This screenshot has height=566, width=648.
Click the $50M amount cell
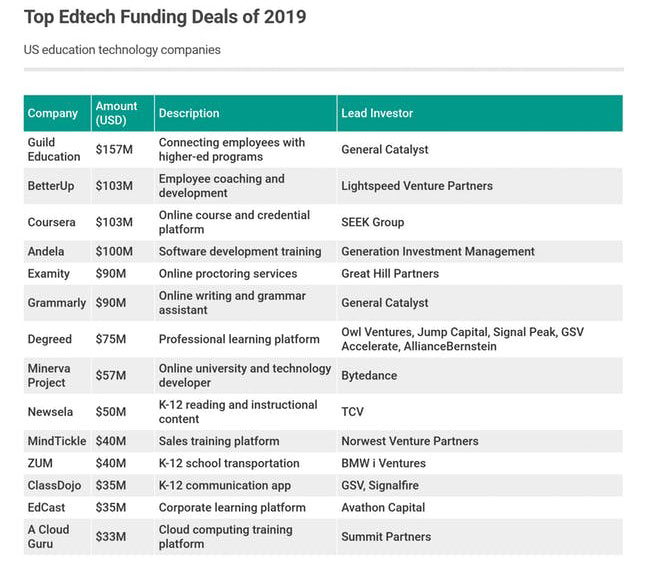pos(123,412)
